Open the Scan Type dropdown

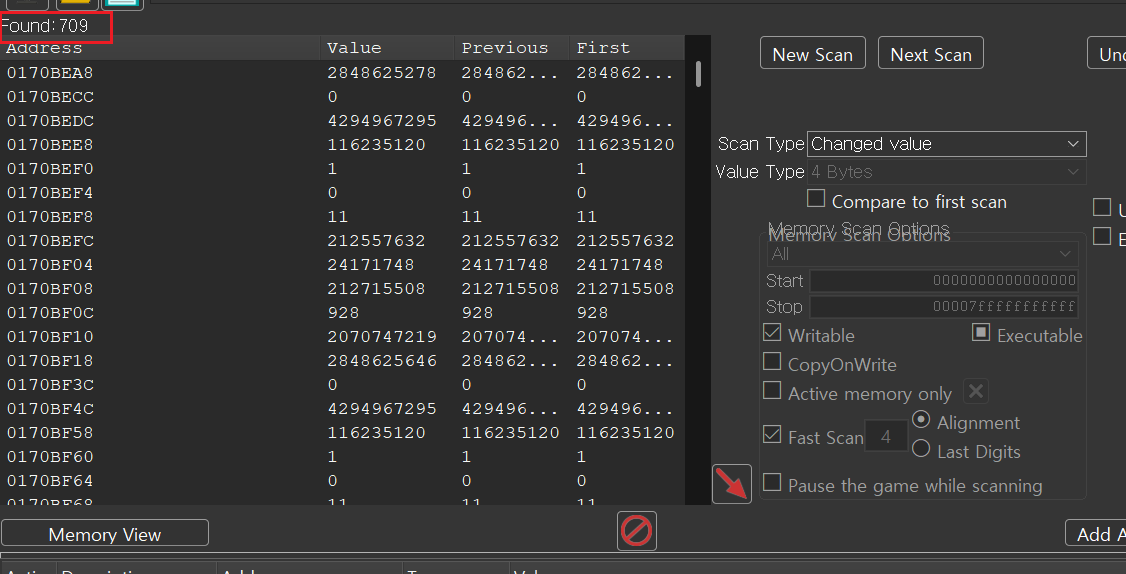[946, 144]
